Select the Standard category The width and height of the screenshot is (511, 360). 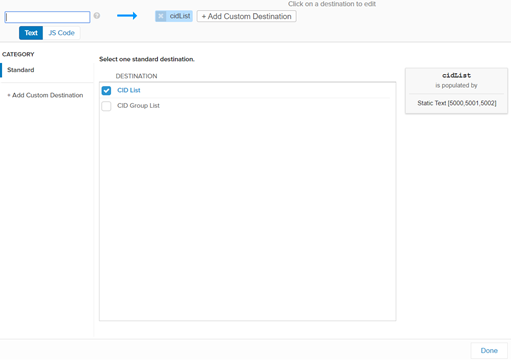21,70
